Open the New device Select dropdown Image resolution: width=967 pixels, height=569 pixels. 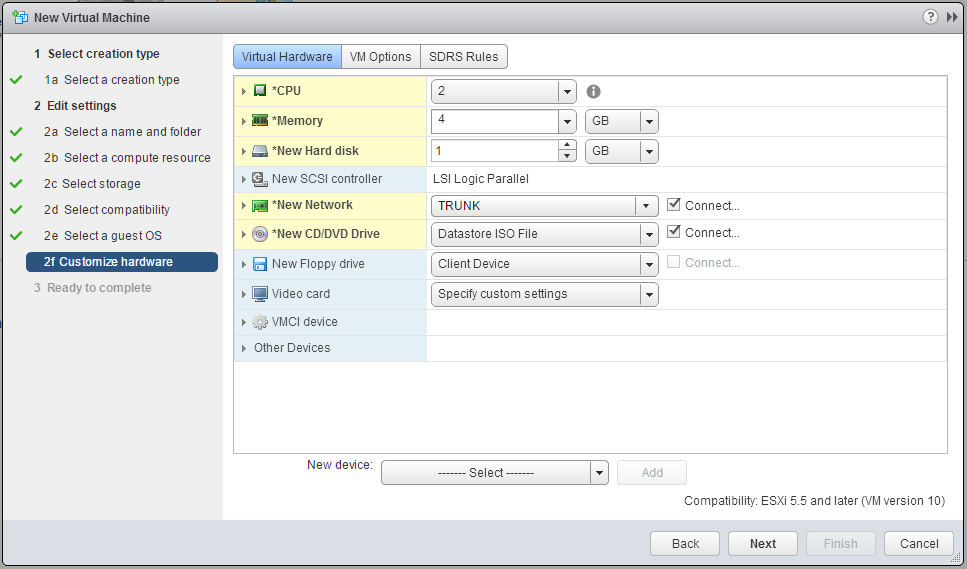(599, 473)
